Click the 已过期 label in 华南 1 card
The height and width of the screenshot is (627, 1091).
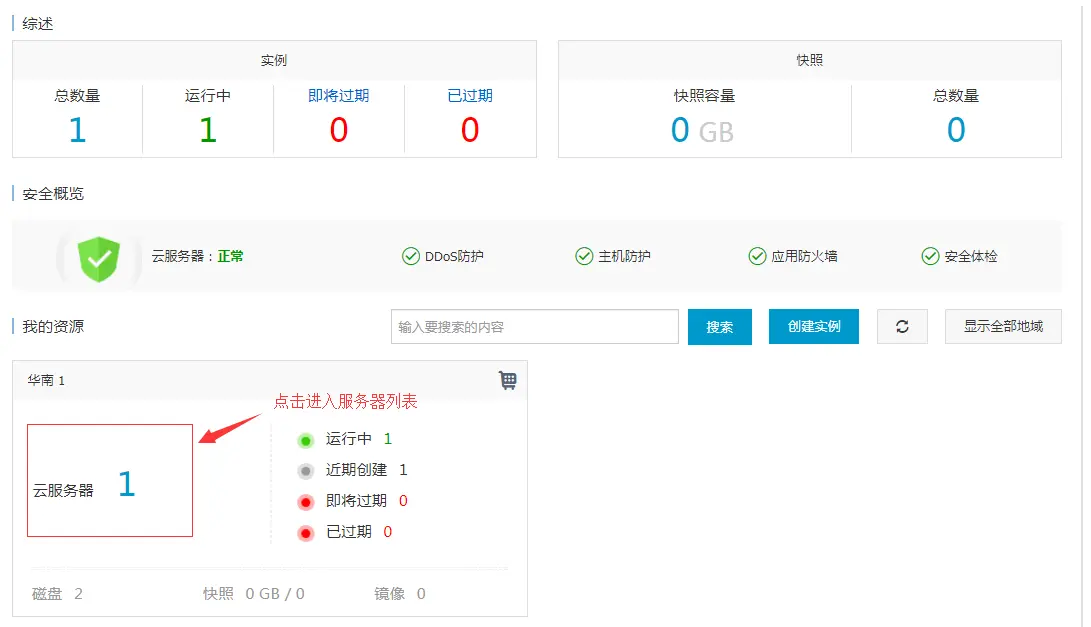[x=349, y=532]
